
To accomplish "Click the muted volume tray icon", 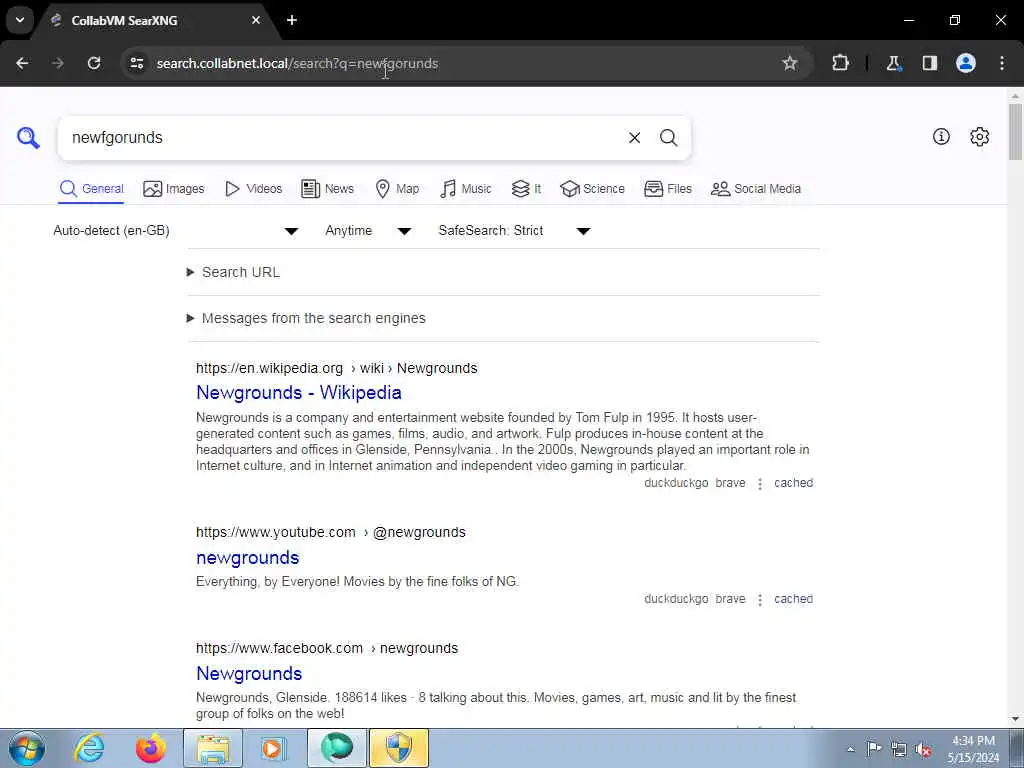I will pyautogui.click(x=923, y=749).
